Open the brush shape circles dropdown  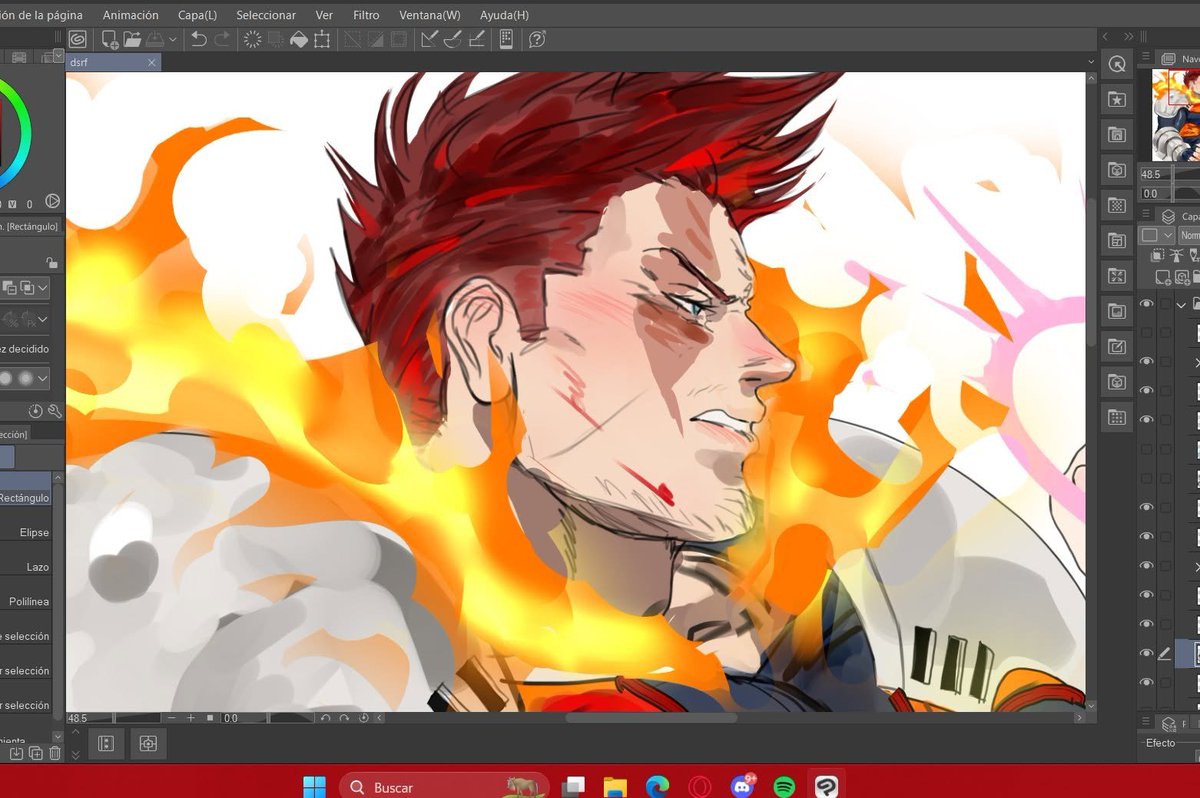click(43, 379)
